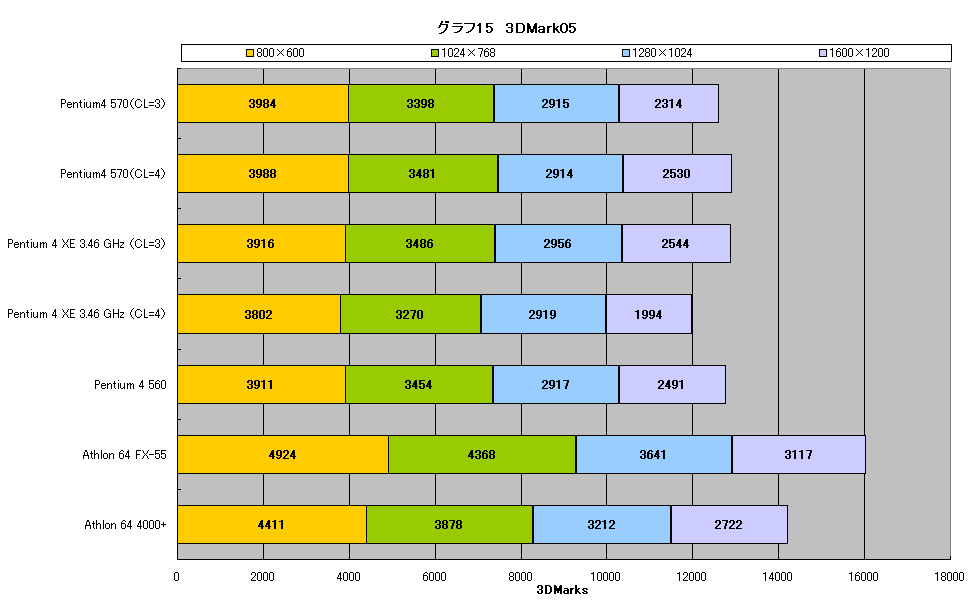
Task: Click the yellow bar segment valued 3916
Action: click(262, 244)
